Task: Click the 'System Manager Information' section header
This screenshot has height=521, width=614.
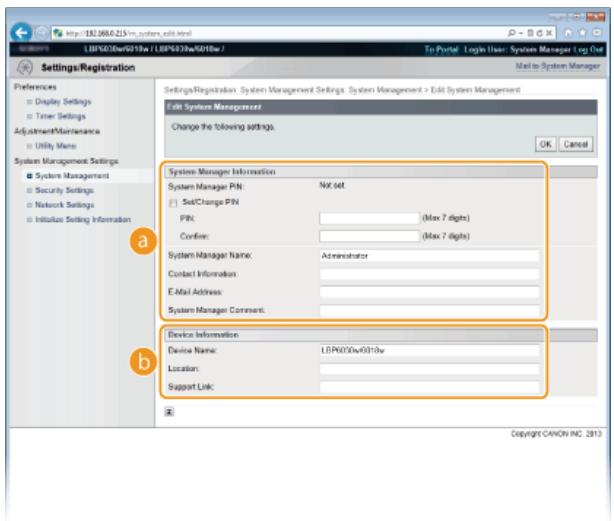Action: (222, 172)
